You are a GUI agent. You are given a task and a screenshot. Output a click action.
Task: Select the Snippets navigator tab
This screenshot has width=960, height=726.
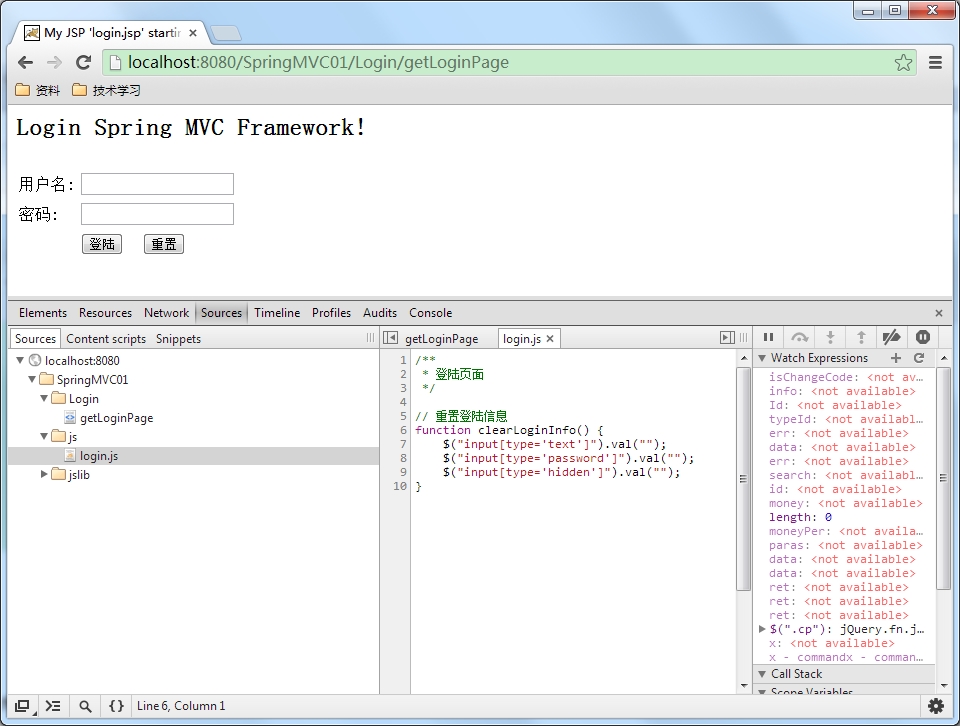(x=178, y=339)
